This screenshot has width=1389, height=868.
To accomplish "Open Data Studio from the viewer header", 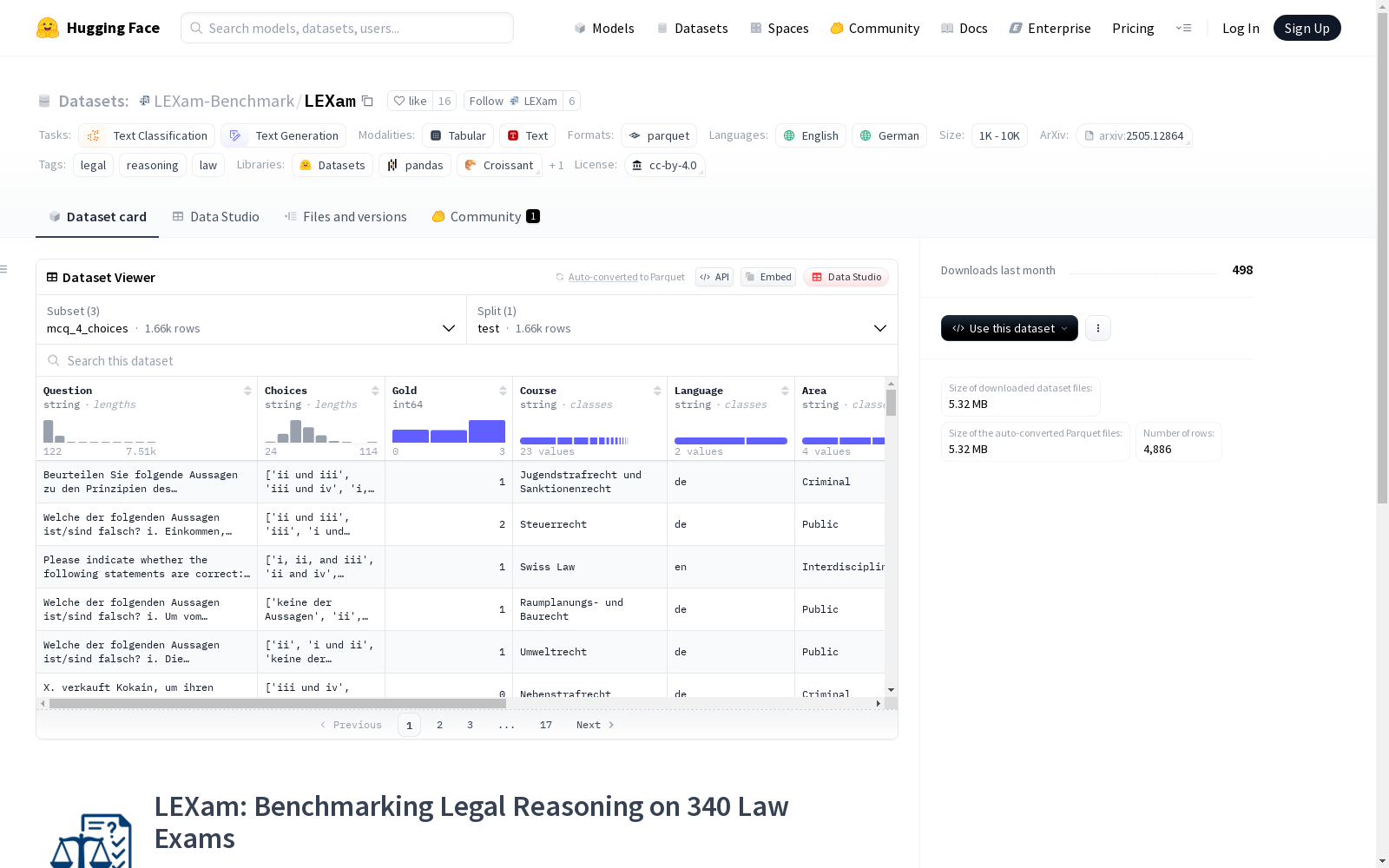I will click(846, 277).
